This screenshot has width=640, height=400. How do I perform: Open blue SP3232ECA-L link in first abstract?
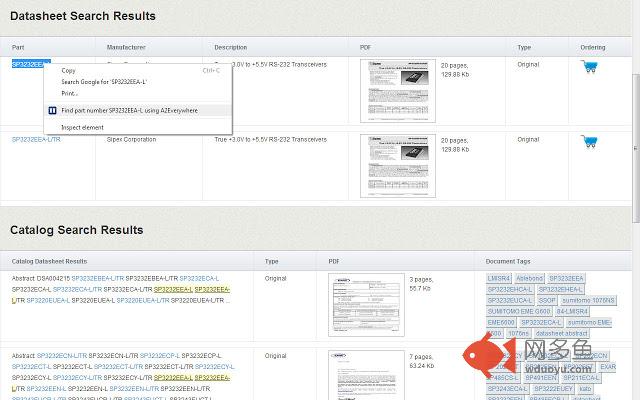(199, 278)
